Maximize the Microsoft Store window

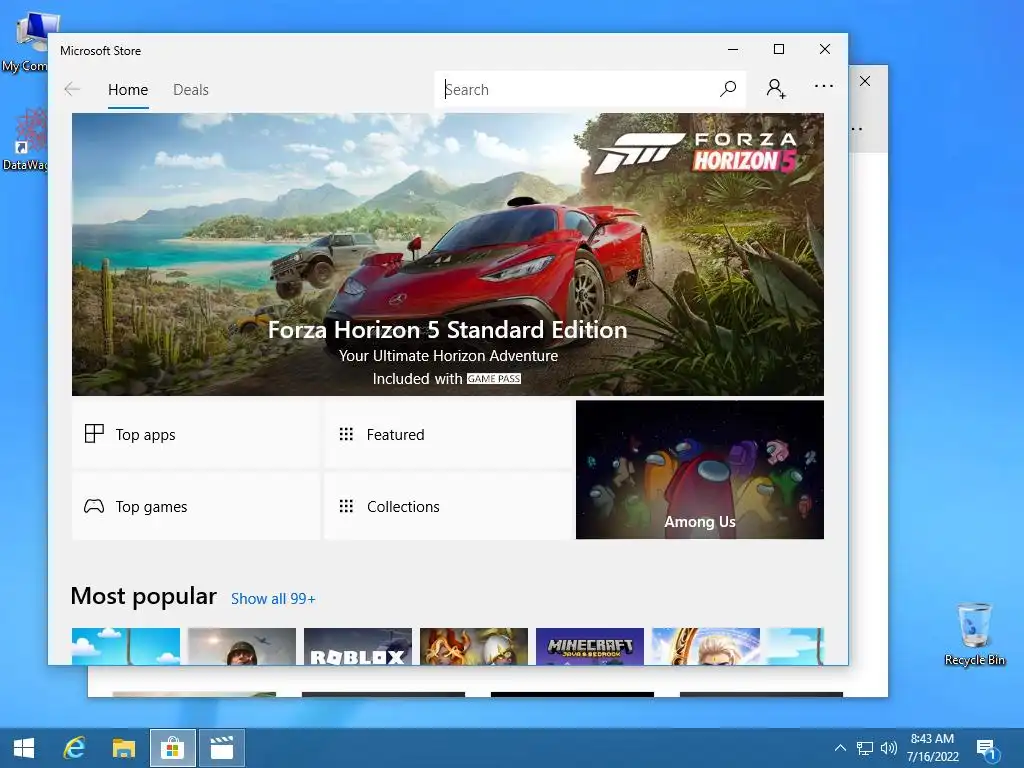[x=778, y=49]
